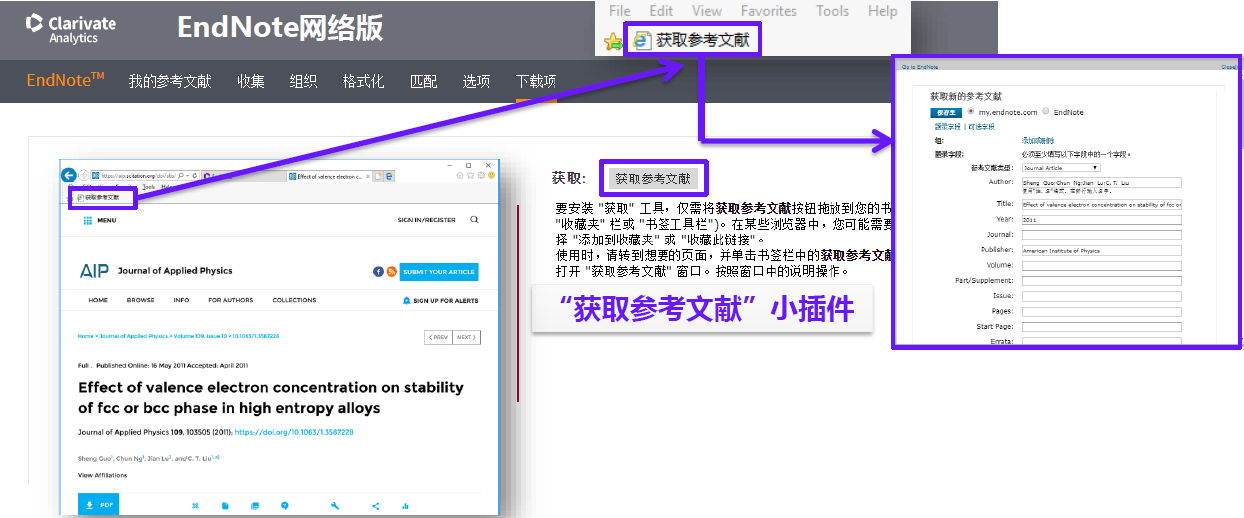Image resolution: width=1244 pixels, height=518 pixels.
Task: Open the Edit menu
Action: [x=661, y=11]
